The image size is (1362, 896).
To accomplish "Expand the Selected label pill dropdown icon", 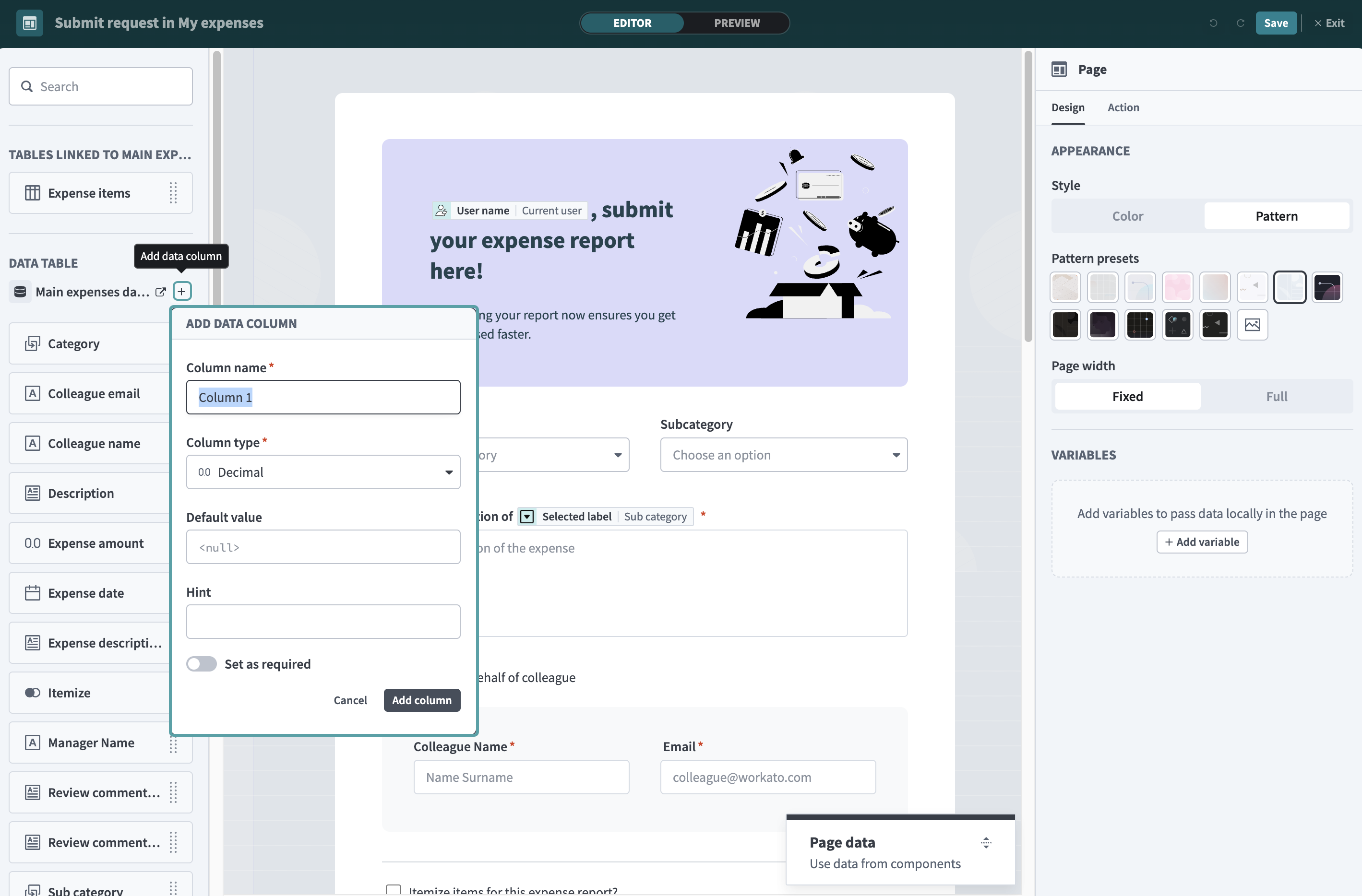I will (x=526, y=516).
